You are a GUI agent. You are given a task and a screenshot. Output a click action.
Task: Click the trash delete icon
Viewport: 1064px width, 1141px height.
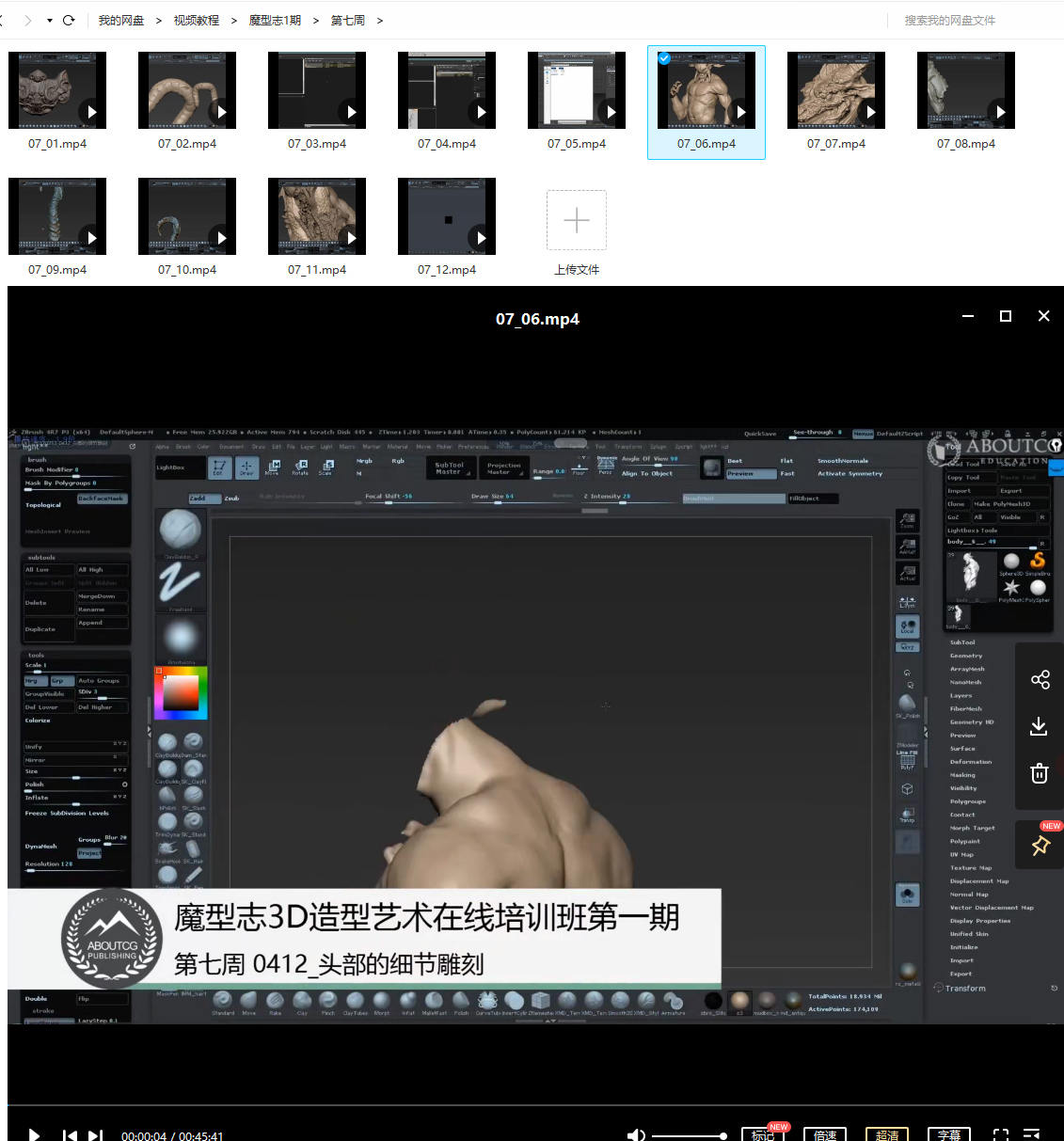coord(1039,773)
